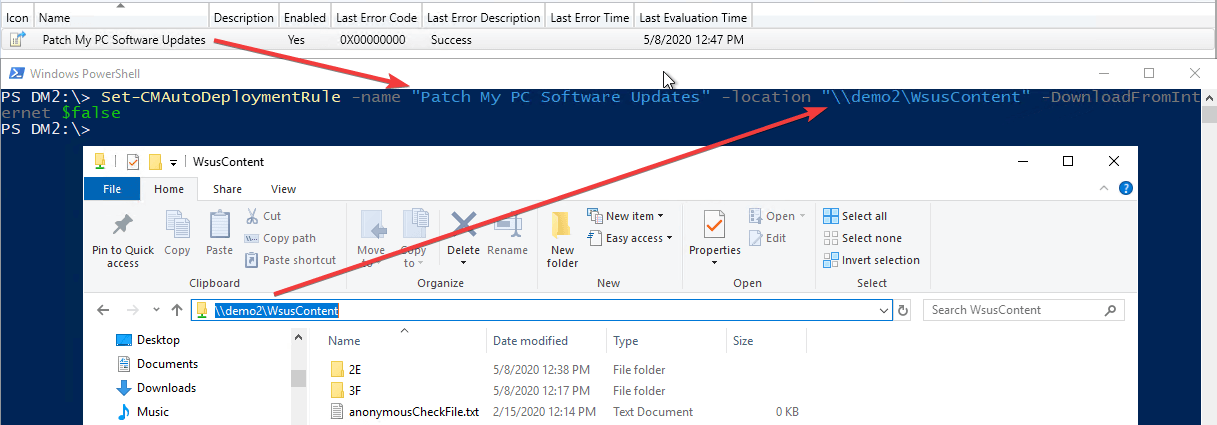Select the 3F folder
This screenshot has width=1217, height=425.
[x=355, y=391]
